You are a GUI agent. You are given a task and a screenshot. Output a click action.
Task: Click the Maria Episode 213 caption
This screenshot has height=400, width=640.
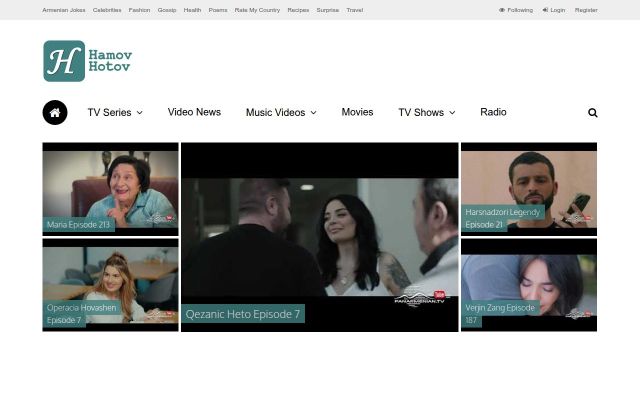coord(78,224)
